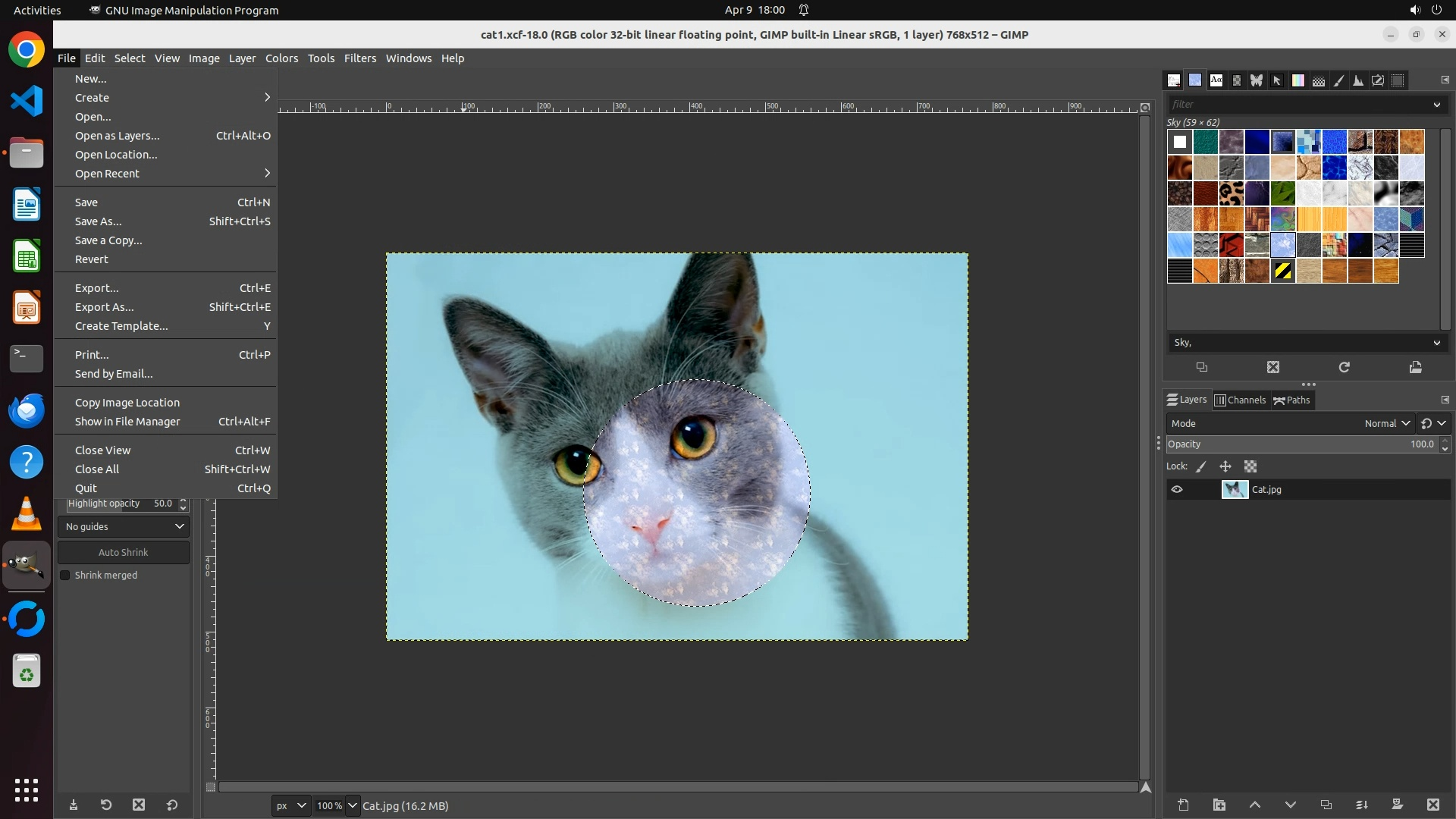Image resolution: width=1456 pixels, height=819 pixels.
Task: Delete the selected pattern icon
Action: [x=1273, y=368]
